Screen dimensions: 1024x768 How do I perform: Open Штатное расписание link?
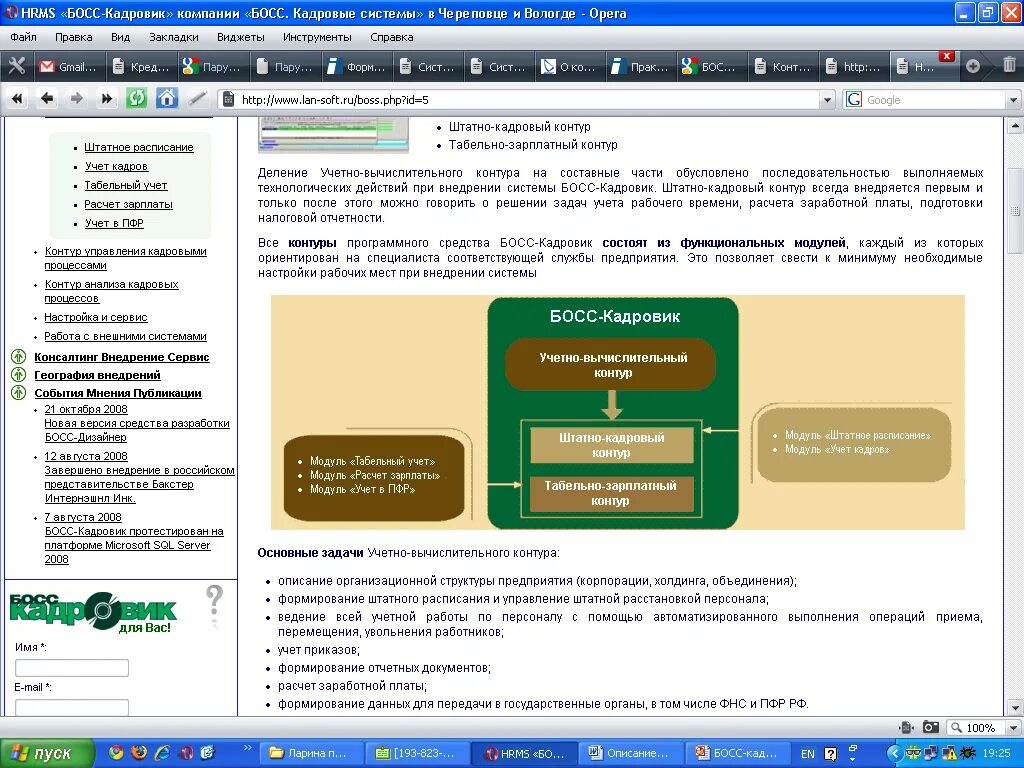pyautogui.click(x=138, y=148)
